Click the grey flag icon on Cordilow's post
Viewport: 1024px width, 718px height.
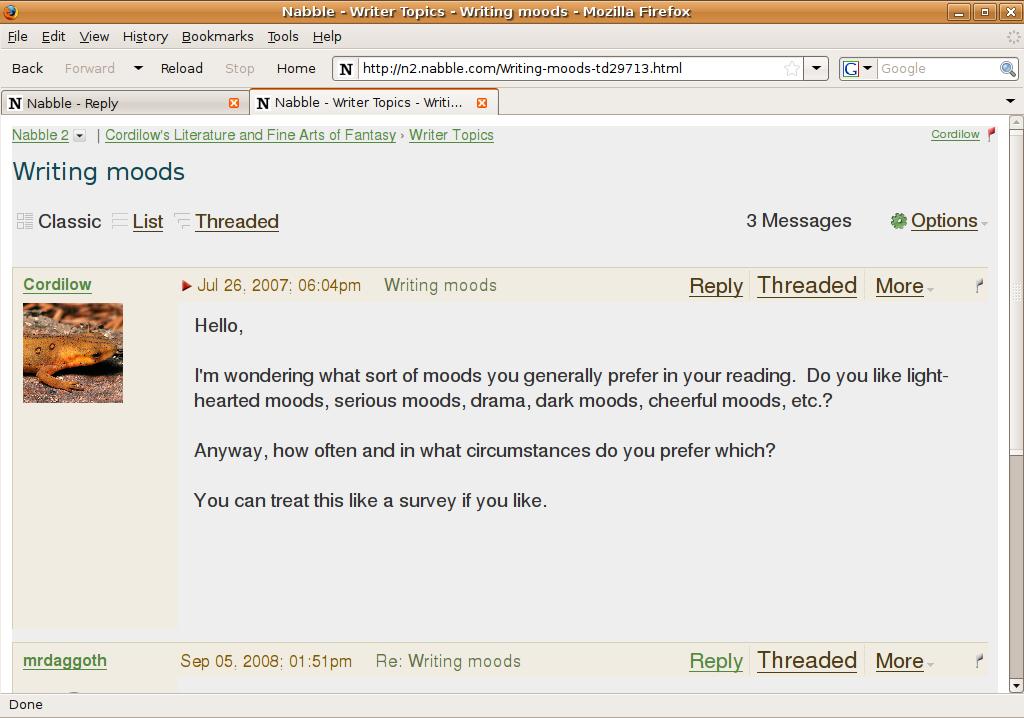click(979, 286)
